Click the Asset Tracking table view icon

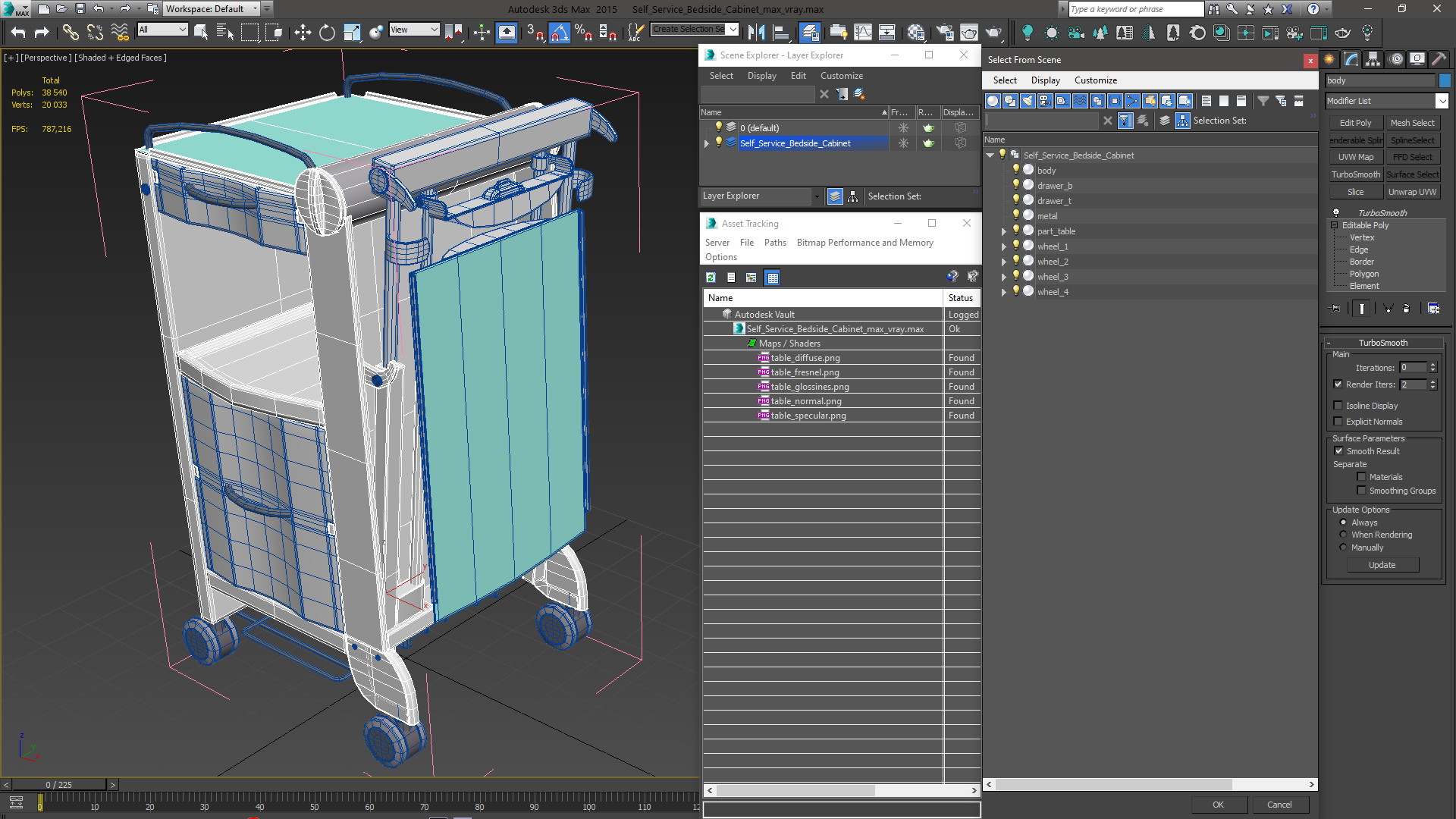[772, 278]
